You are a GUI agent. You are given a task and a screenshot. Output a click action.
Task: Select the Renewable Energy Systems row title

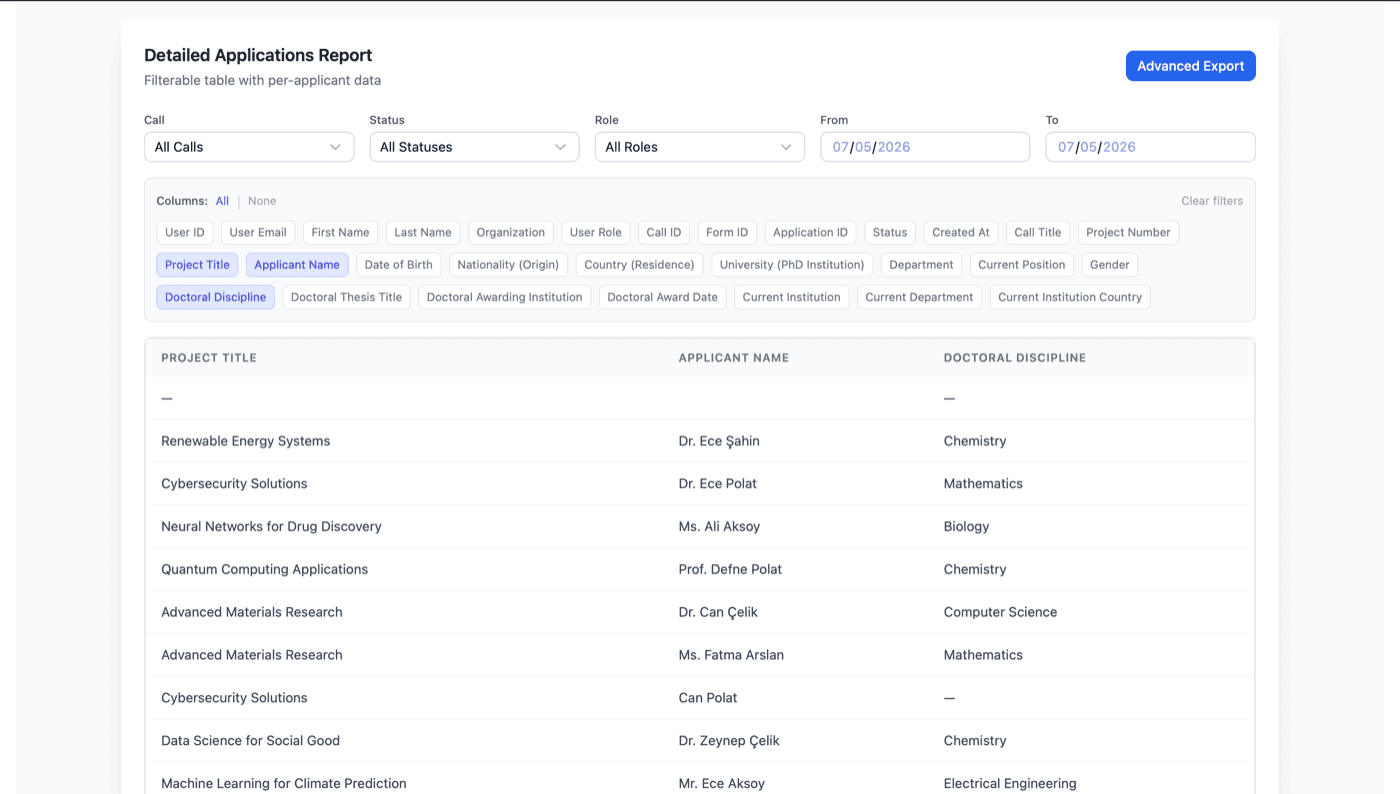click(246, 441)
